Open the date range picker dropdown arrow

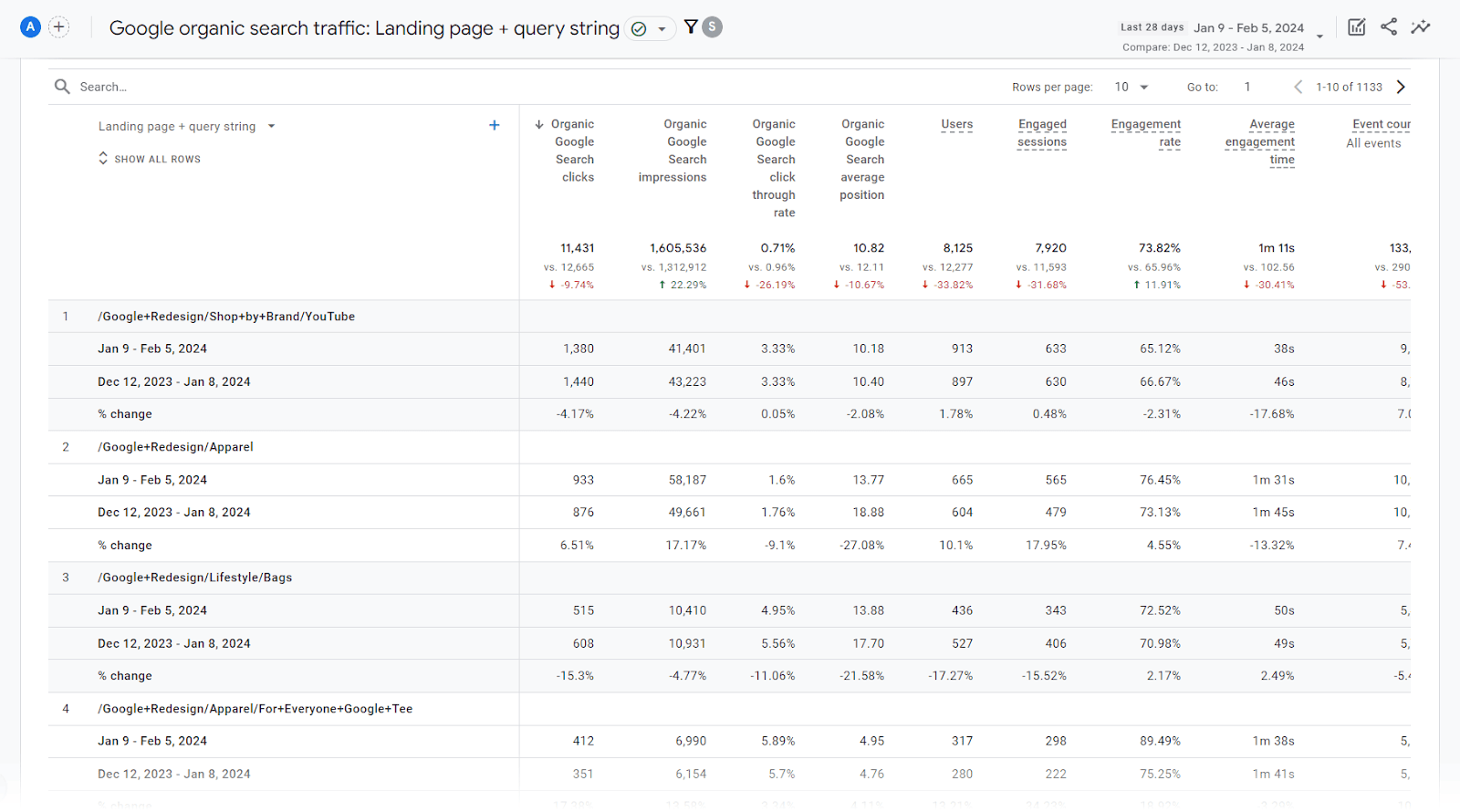(1319, 36)
